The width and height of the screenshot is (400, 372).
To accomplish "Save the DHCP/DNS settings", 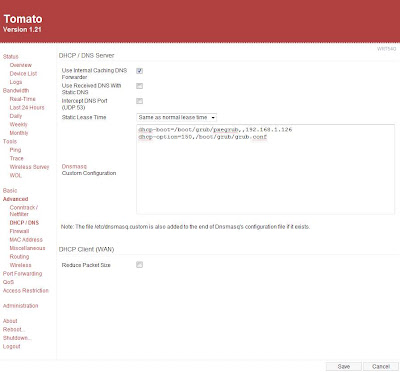I will (x=344, y=366).
